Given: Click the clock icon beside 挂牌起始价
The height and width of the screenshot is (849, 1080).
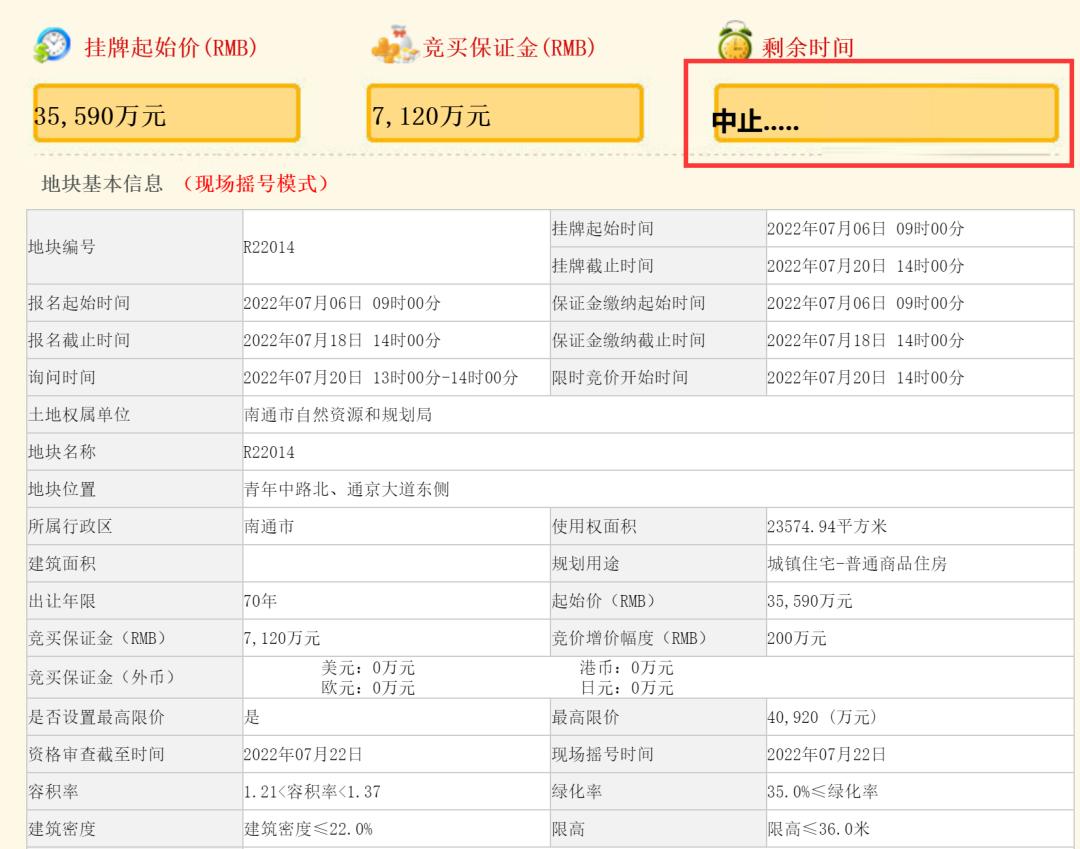Looking at the screenshot, I should point(52,45).
